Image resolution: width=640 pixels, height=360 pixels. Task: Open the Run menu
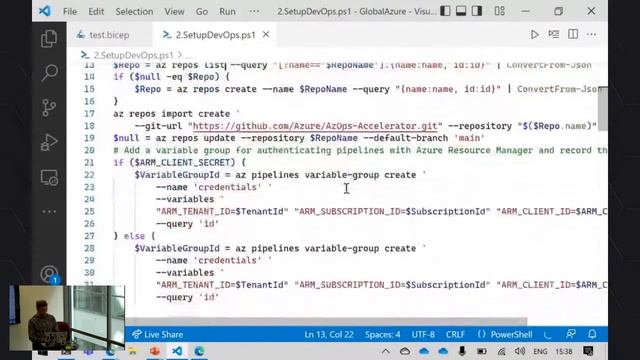pyautogui.click(x=227, y=11)
